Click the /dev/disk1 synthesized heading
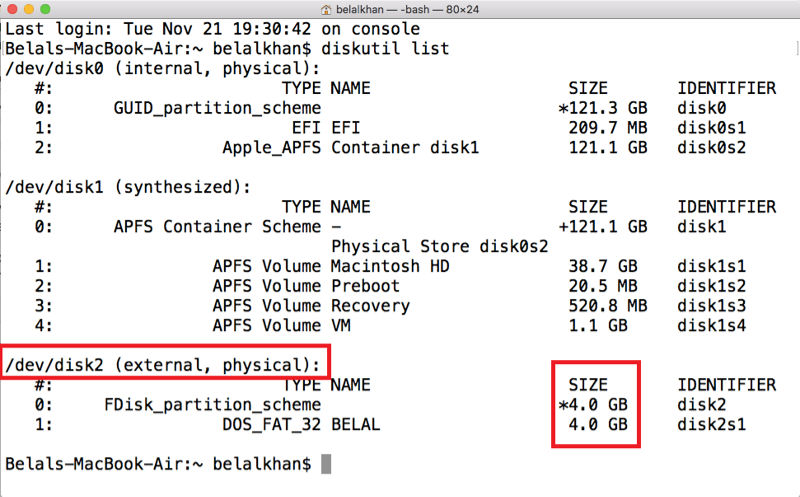This screenshot has height=497, width=800. pyautogui.click(x=128, y=187)
